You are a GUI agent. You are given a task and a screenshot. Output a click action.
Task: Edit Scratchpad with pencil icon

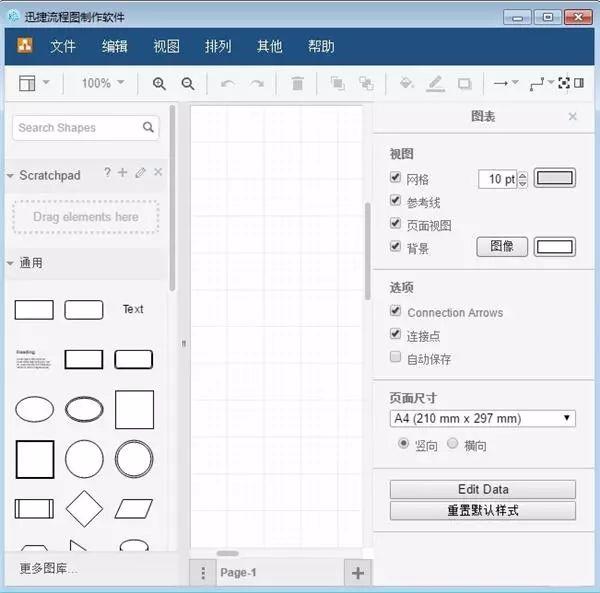[140, 173]
